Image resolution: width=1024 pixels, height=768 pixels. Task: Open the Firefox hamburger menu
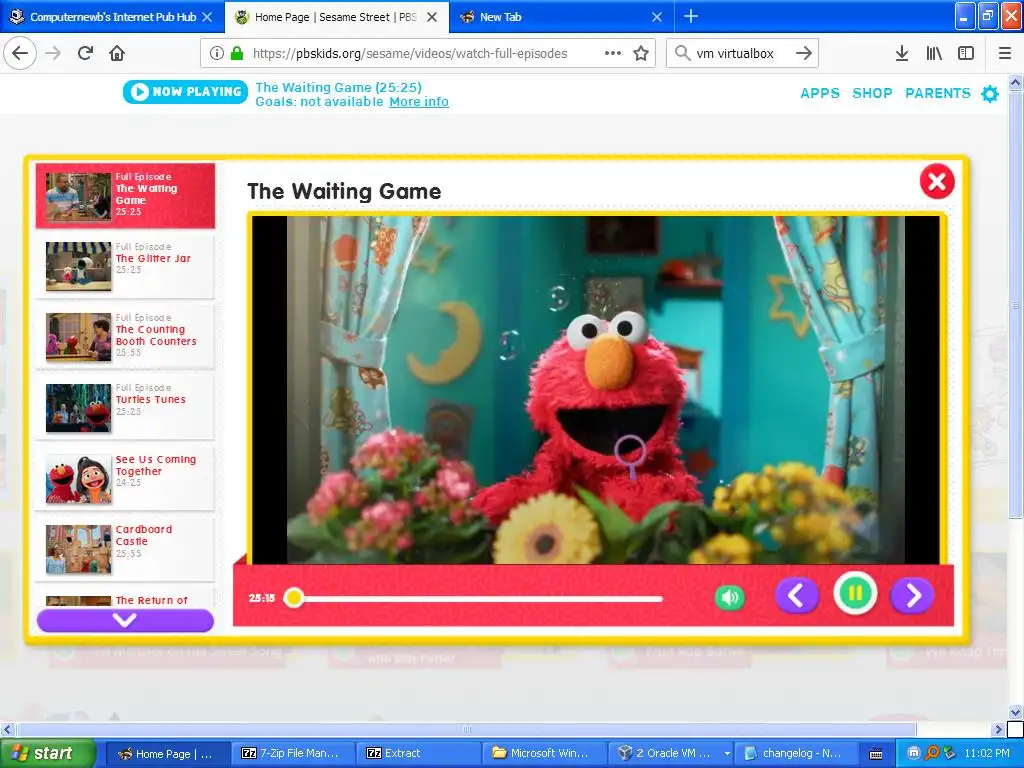1005,54
